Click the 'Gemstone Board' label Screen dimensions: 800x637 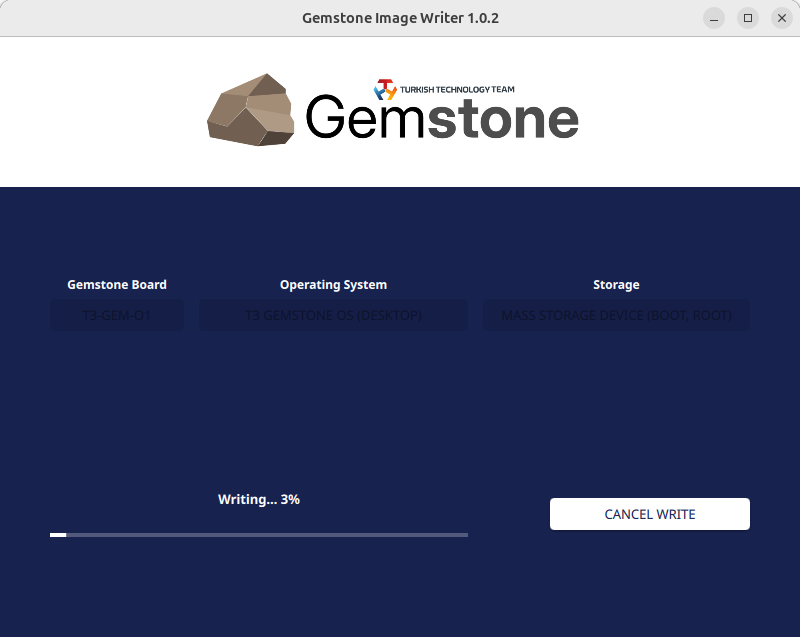117,285
